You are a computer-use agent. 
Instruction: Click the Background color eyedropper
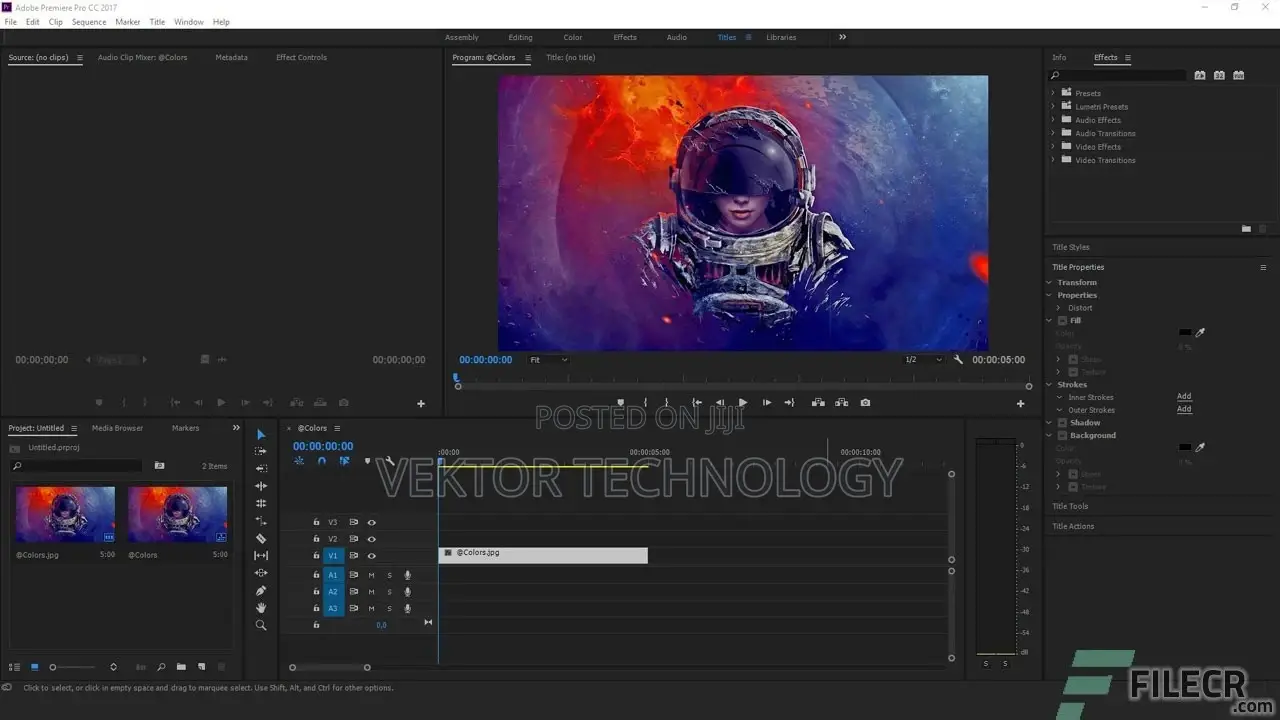click(x=1200, y=448)
